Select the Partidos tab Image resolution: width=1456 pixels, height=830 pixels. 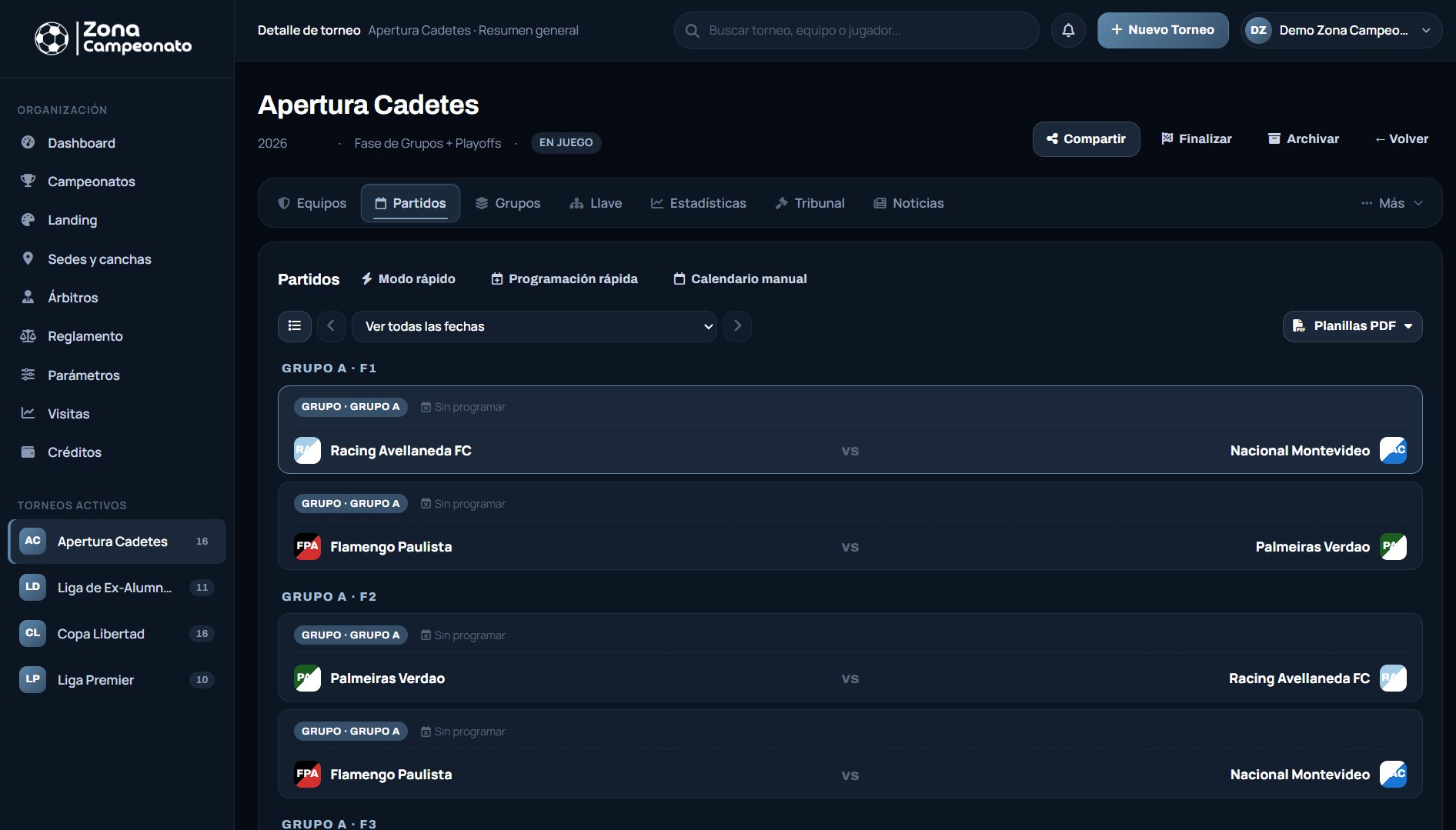410,203
